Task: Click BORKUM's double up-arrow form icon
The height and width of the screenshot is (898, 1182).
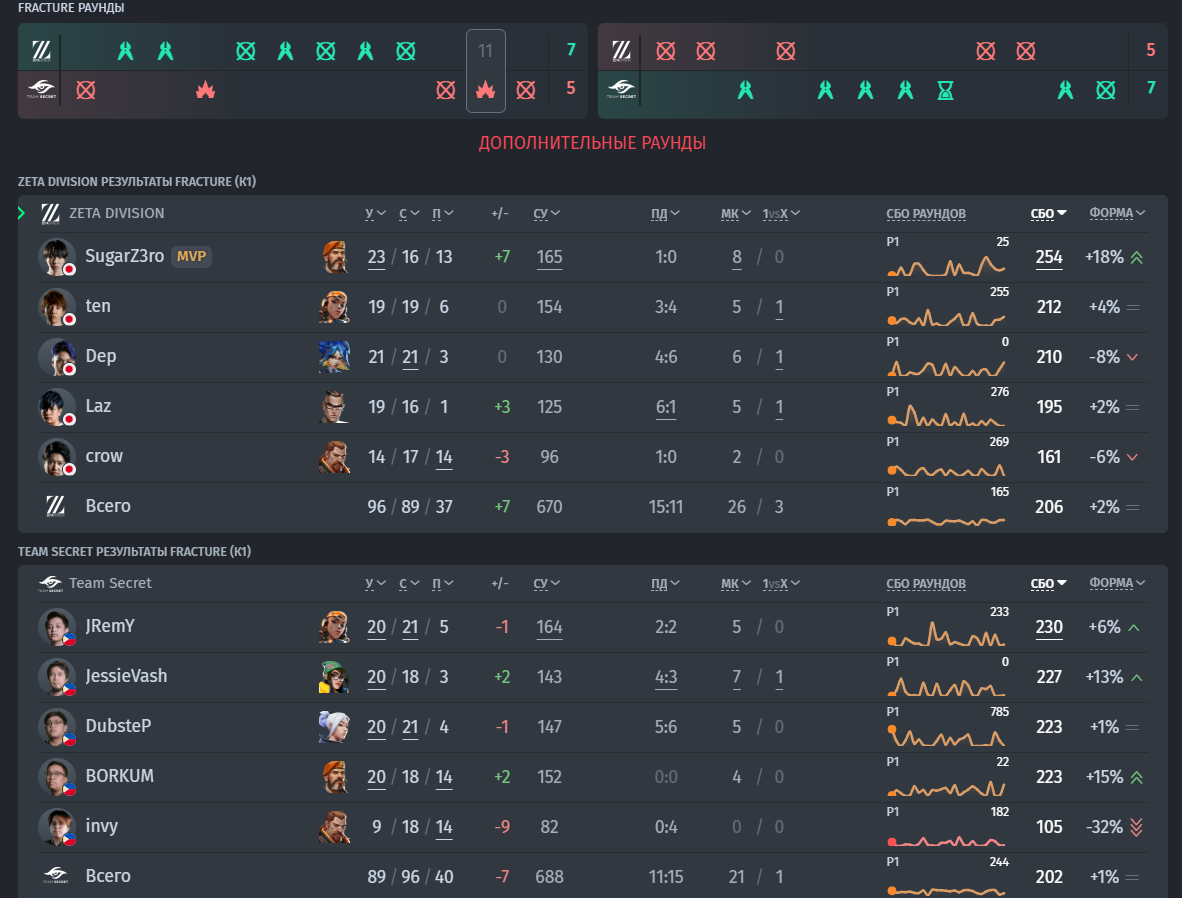Action: pyautogui.click(x=1137, y=777)
